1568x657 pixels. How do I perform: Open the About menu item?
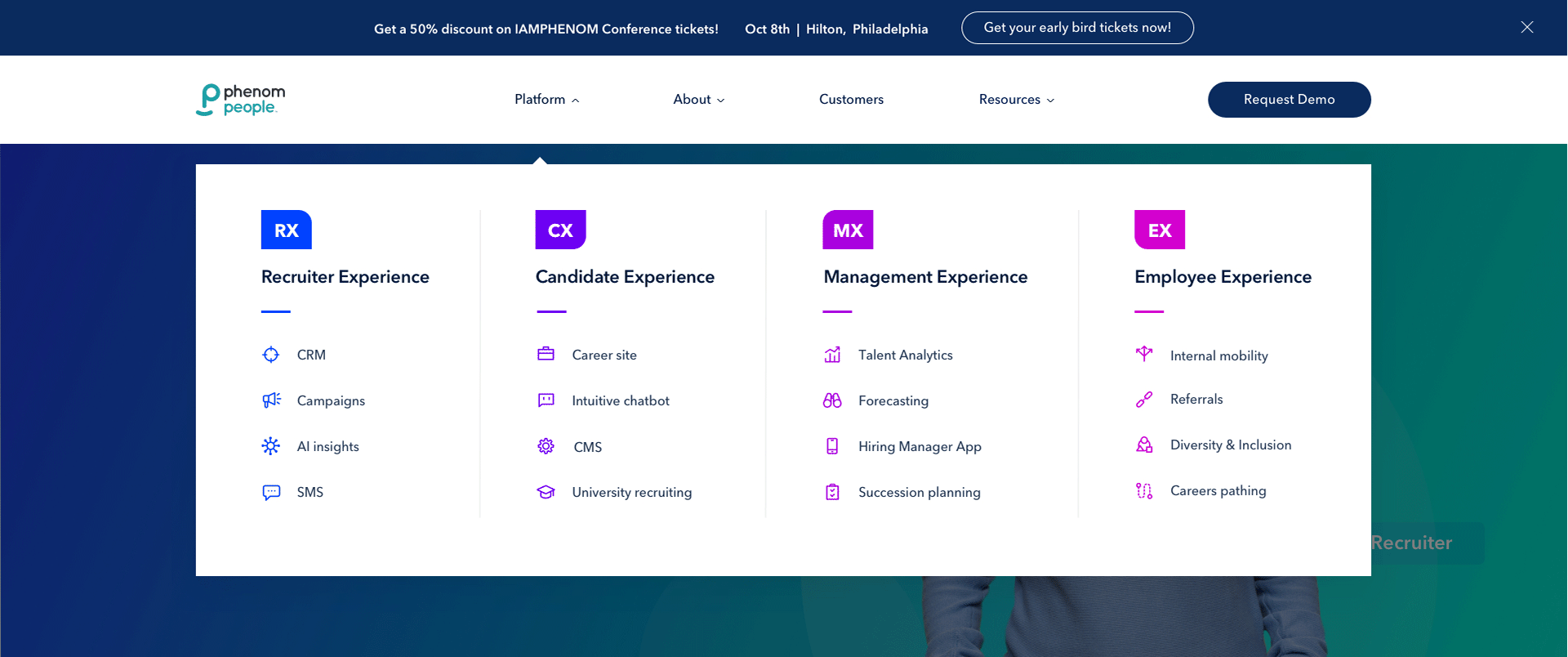click(x=692, y=99)
